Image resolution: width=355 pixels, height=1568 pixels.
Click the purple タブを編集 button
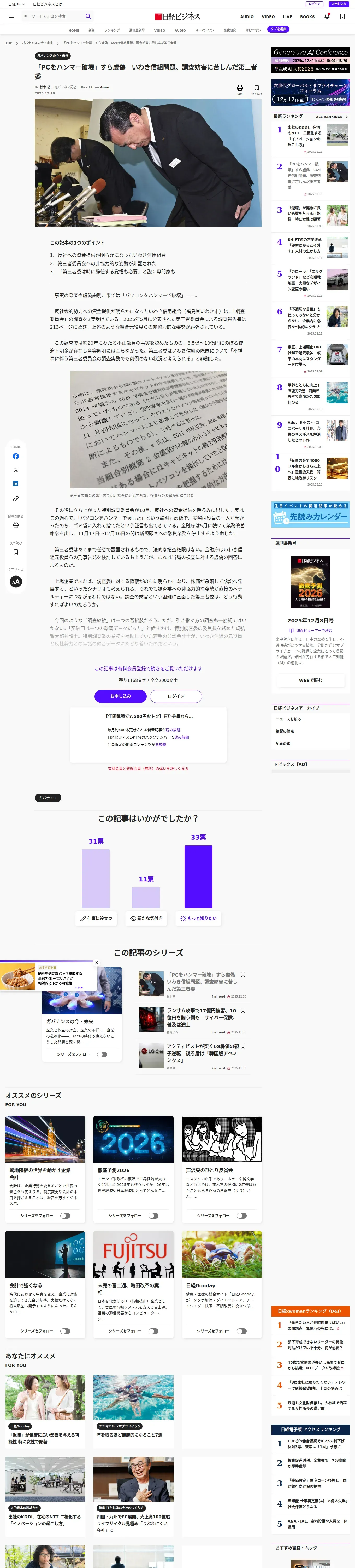point(279,29)
